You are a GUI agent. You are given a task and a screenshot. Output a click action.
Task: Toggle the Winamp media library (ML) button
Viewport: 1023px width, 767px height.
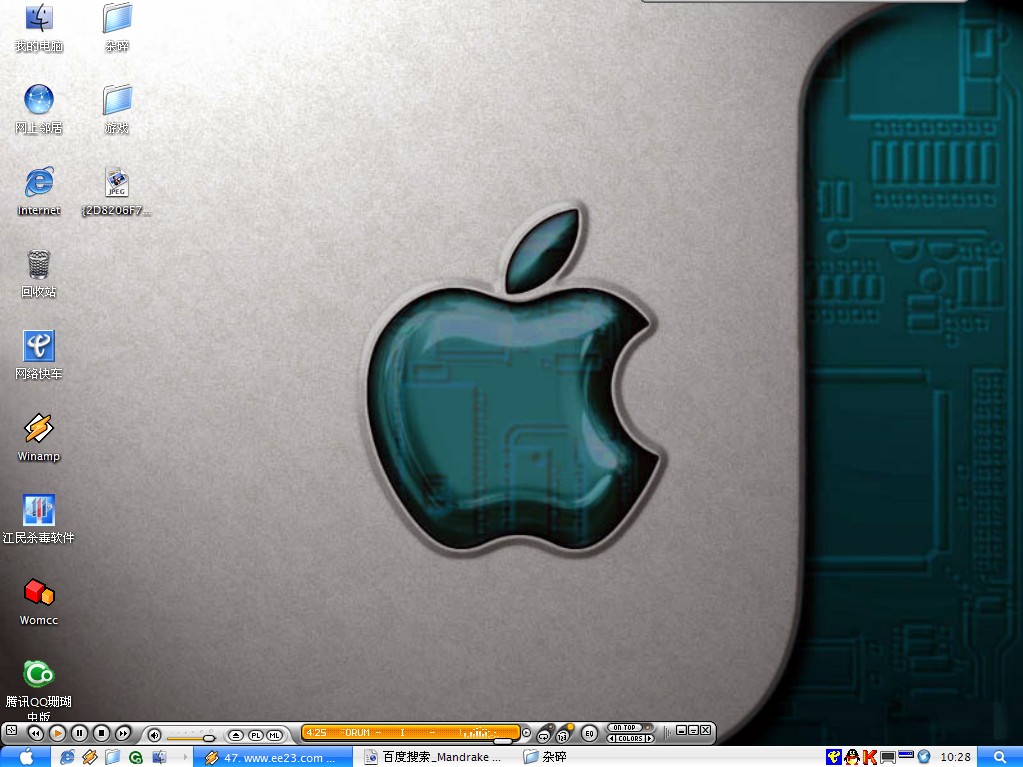tap(274, 735)
